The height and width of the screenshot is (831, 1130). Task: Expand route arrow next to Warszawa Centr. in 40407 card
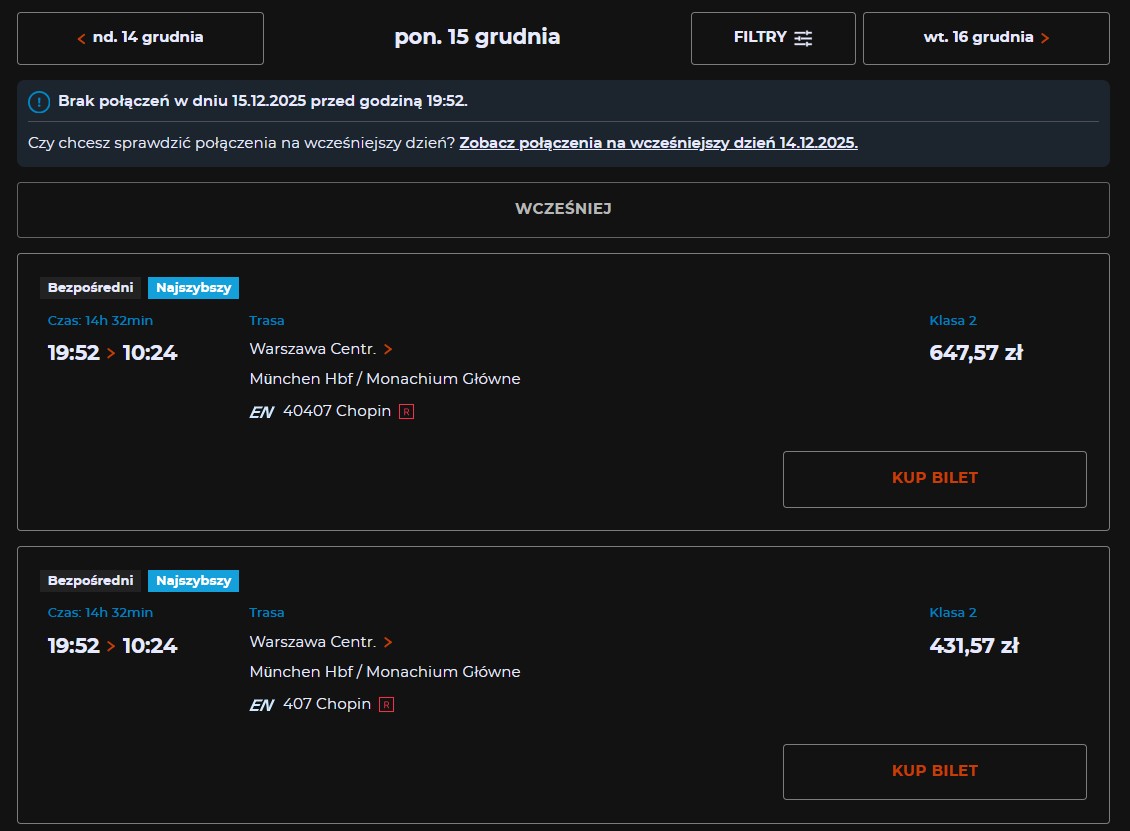pos(388,349)
